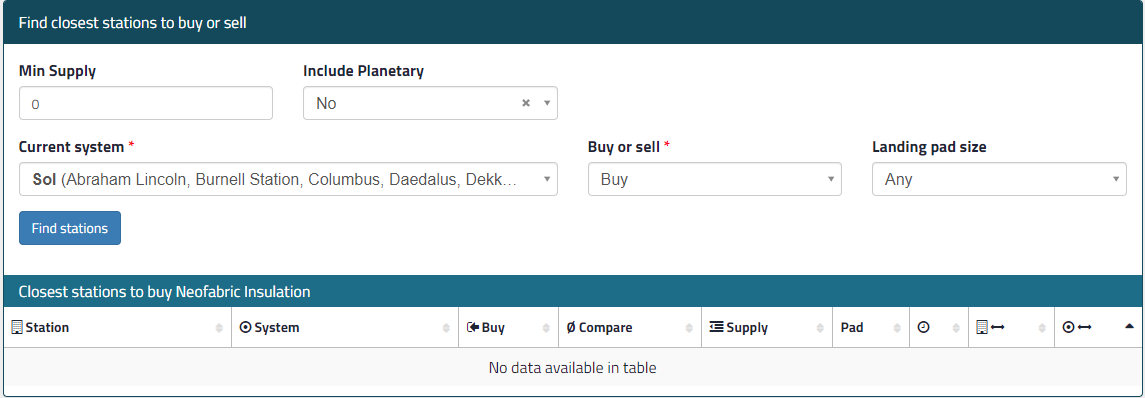
Task: Click the supply list icon in Supply header
Action: tap(716, 328)
